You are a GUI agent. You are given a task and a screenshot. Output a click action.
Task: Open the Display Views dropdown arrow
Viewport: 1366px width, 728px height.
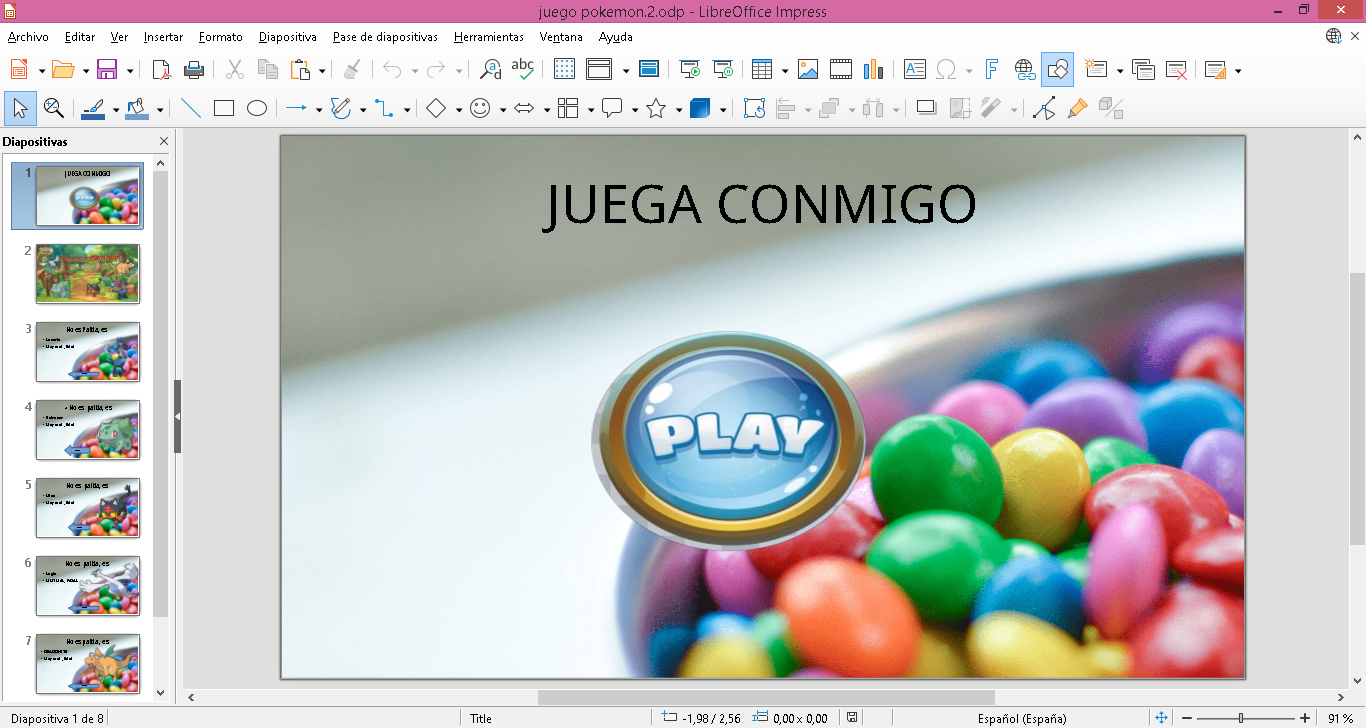tap(625, 71)
